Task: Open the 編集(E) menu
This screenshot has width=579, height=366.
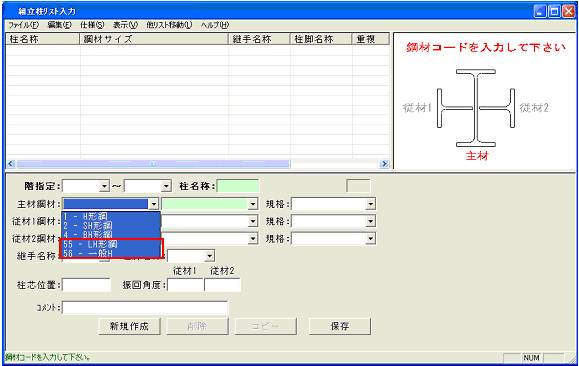Action: point(59,25)
